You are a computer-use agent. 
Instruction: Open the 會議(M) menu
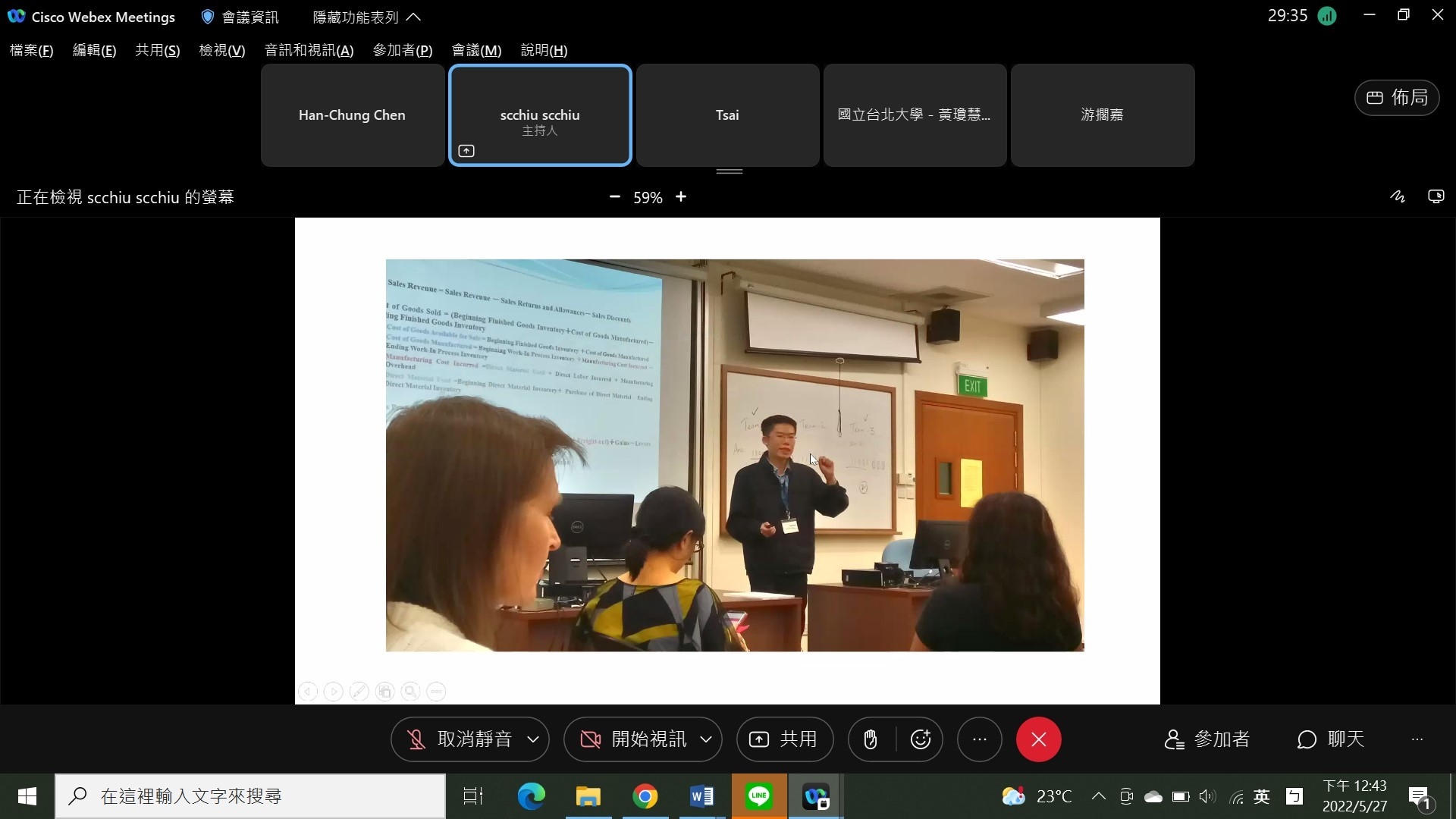[x=476, y=50]
